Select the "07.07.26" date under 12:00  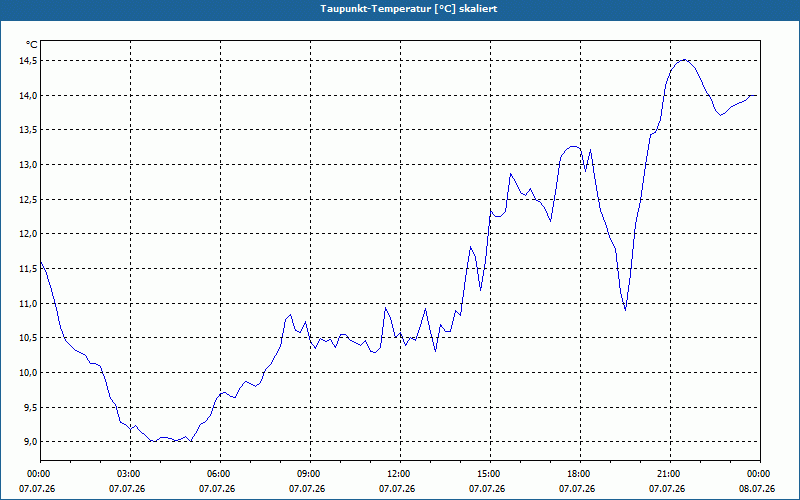[396, 489]
